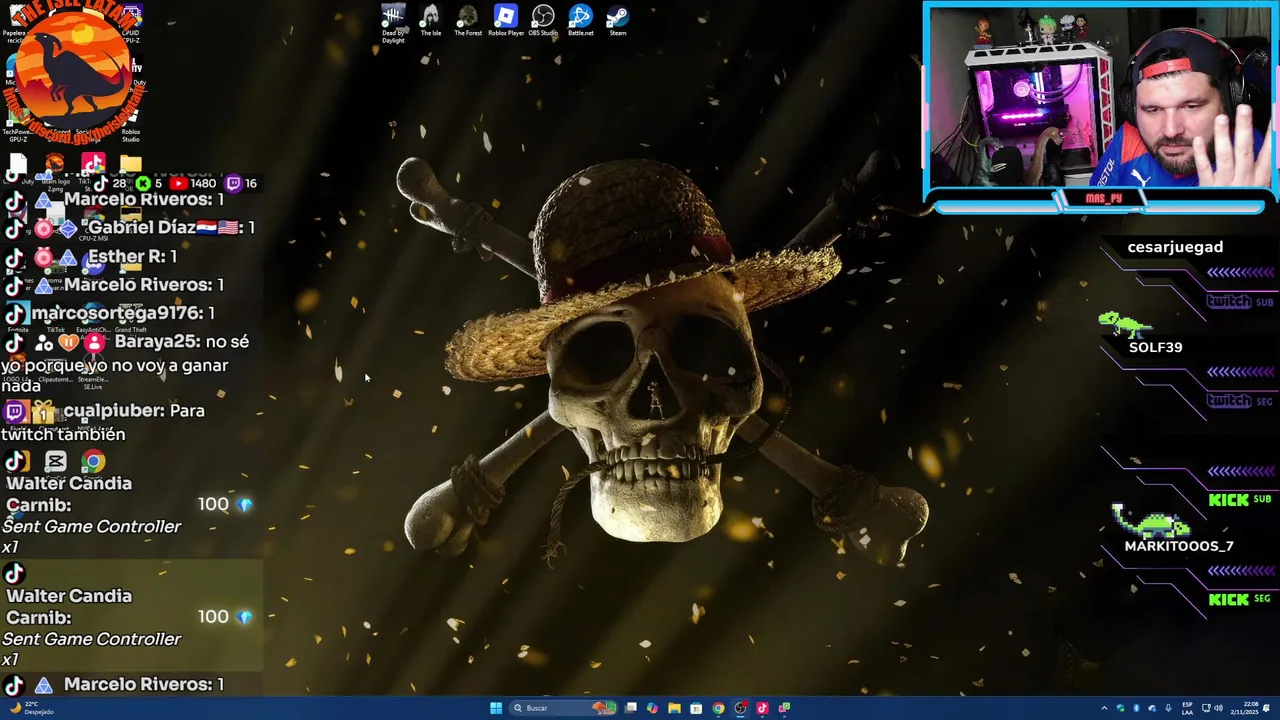Launch Battle.net from the desktop
This screenshot has width=1280, height=720.
[x=580, y=22]
